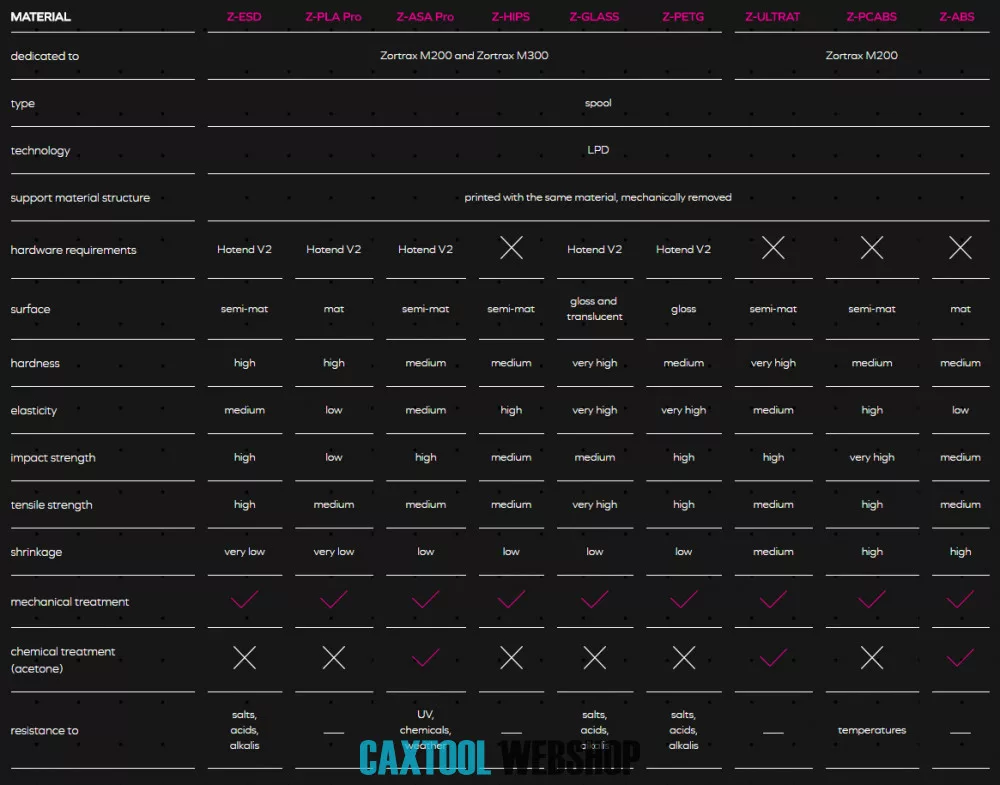Click the Z-ESD mechanical treatment checkmark
Viewport: 1000px width, 785px height.
coord(245,600)
